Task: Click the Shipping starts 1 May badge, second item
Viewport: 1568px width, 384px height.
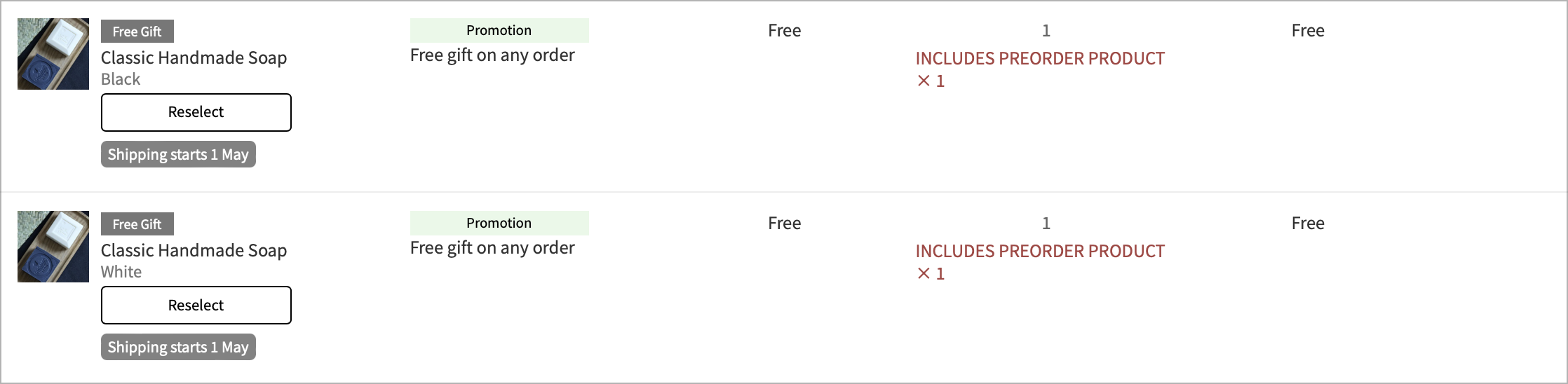Action: pos(178,347)
